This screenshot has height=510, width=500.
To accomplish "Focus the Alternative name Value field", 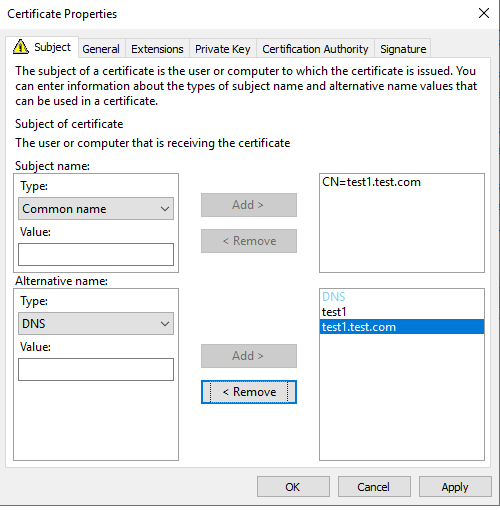I will pyautogui.click(x=96, y=369).
